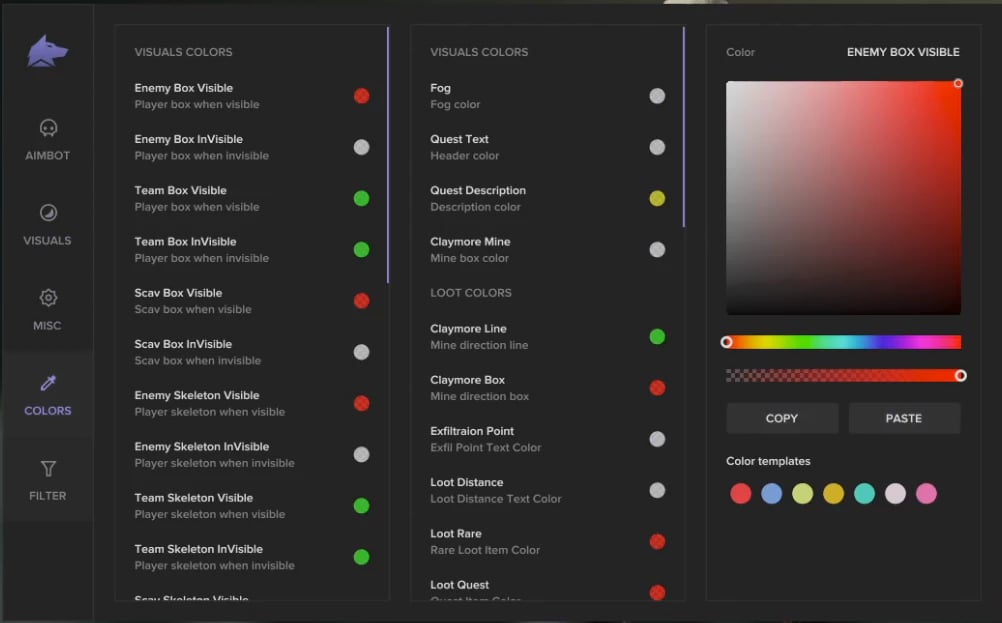Open the Misc gear icon section

click(x=48, y=298)
